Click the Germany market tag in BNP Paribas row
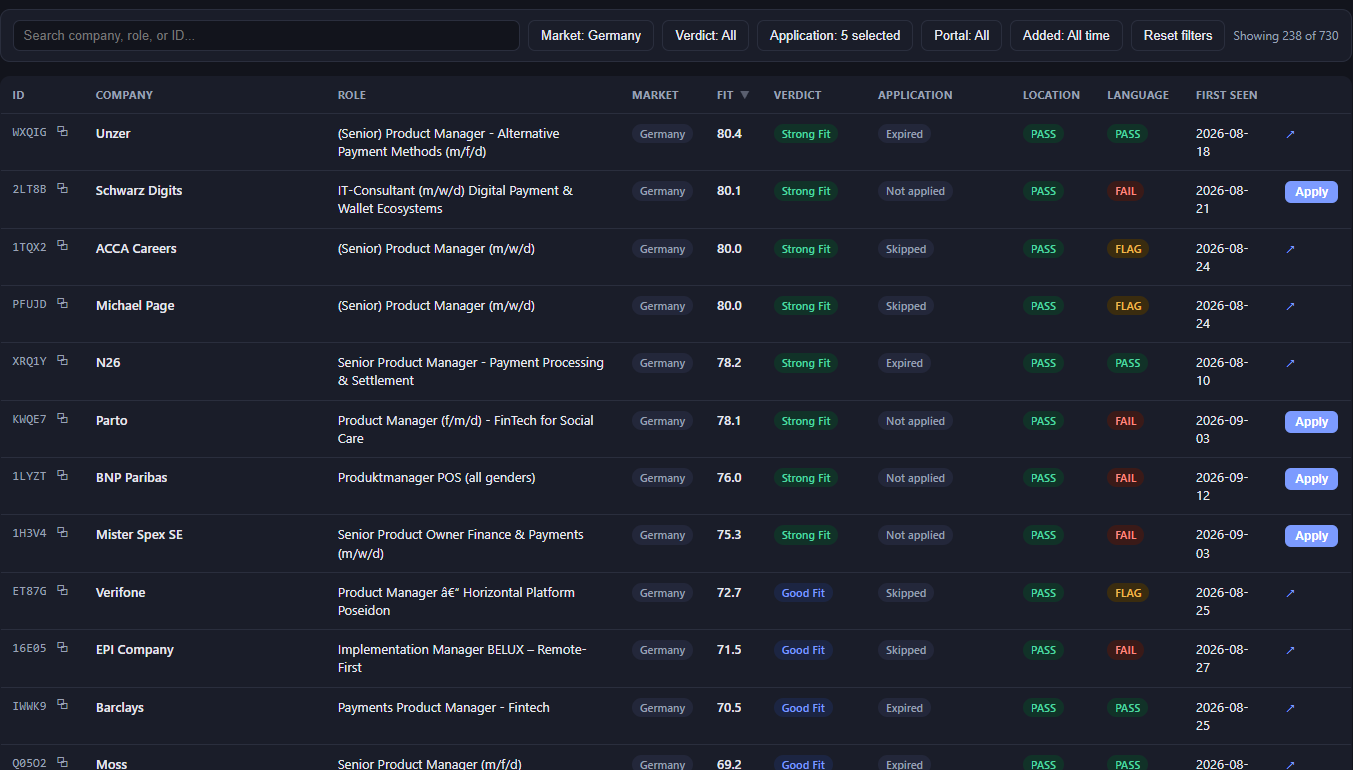1353x770 pixels. click(662, 478)
